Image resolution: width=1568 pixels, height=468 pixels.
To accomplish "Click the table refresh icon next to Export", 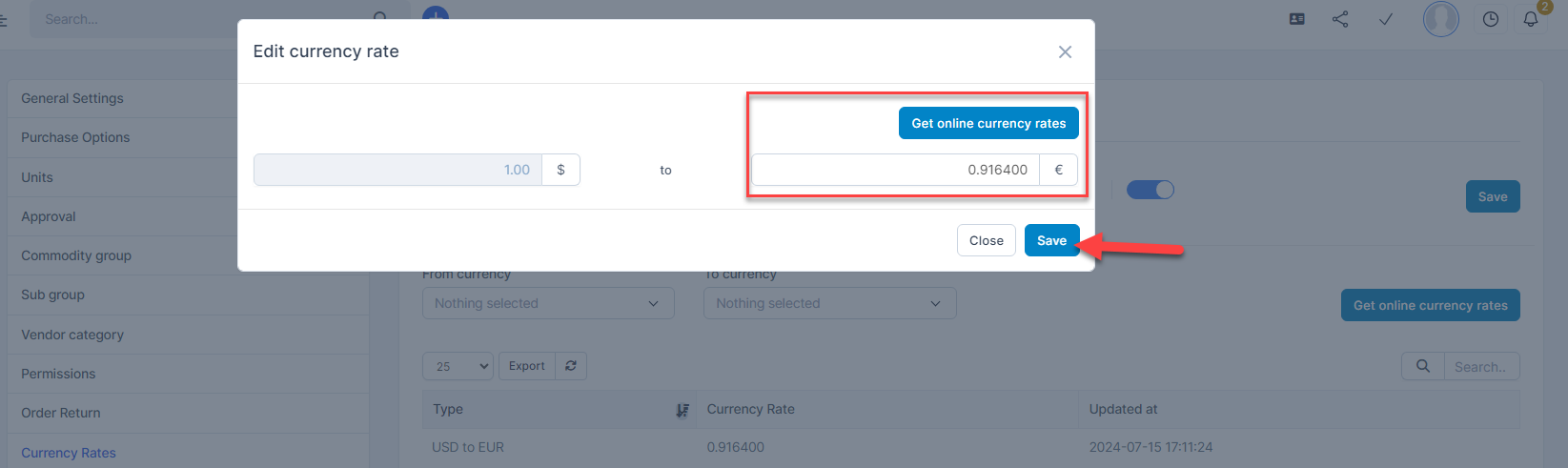I will point(571,366).
